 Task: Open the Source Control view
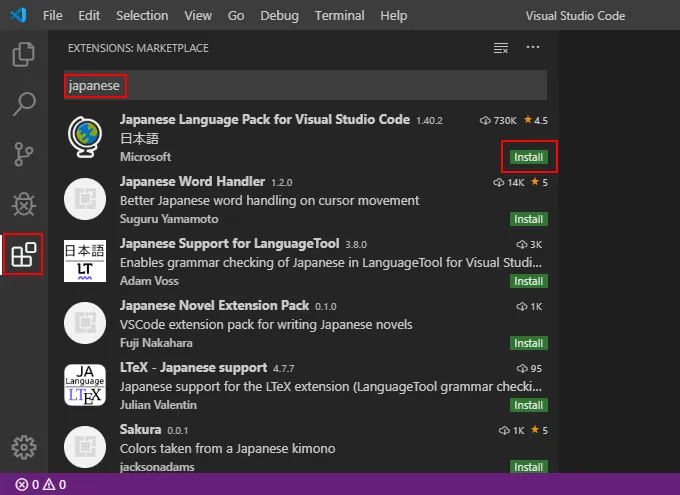(23, 154)
